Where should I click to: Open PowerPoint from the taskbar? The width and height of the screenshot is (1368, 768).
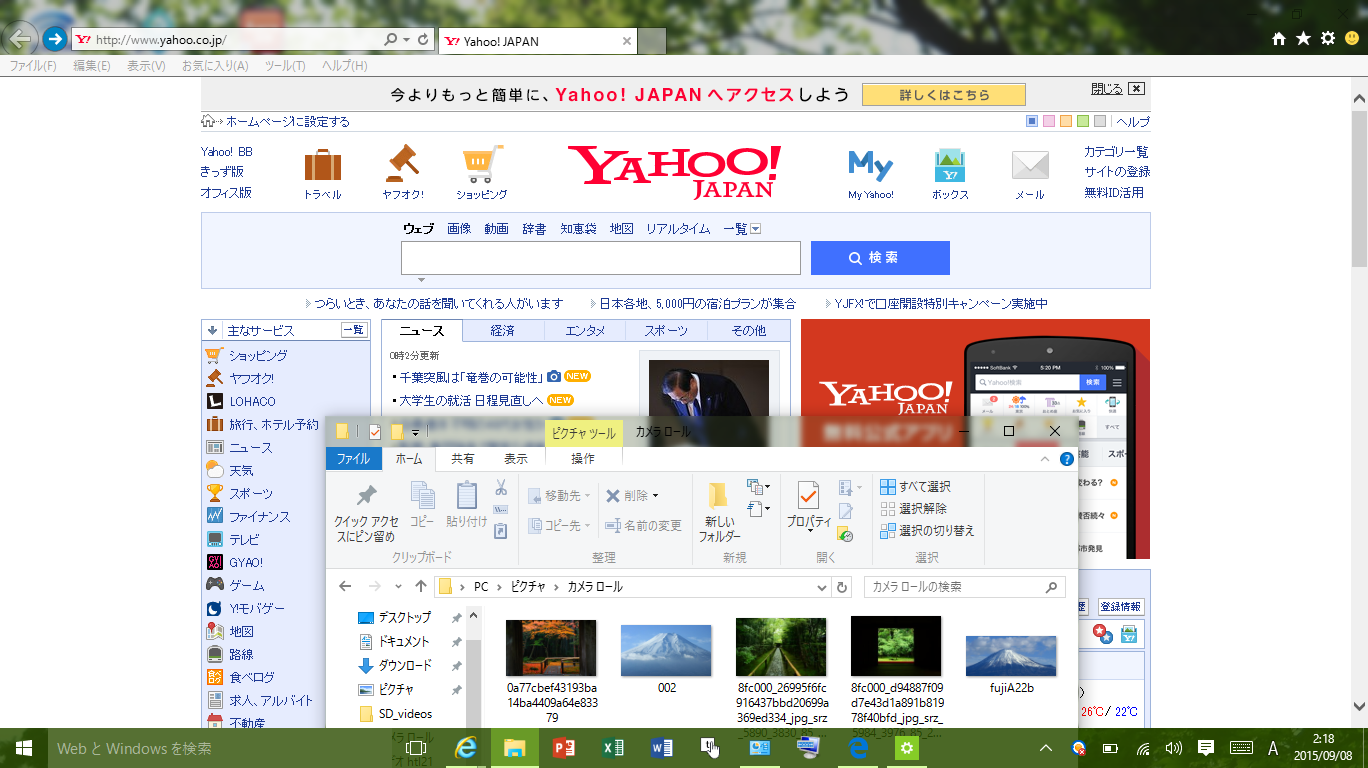(x=566, y=747)
